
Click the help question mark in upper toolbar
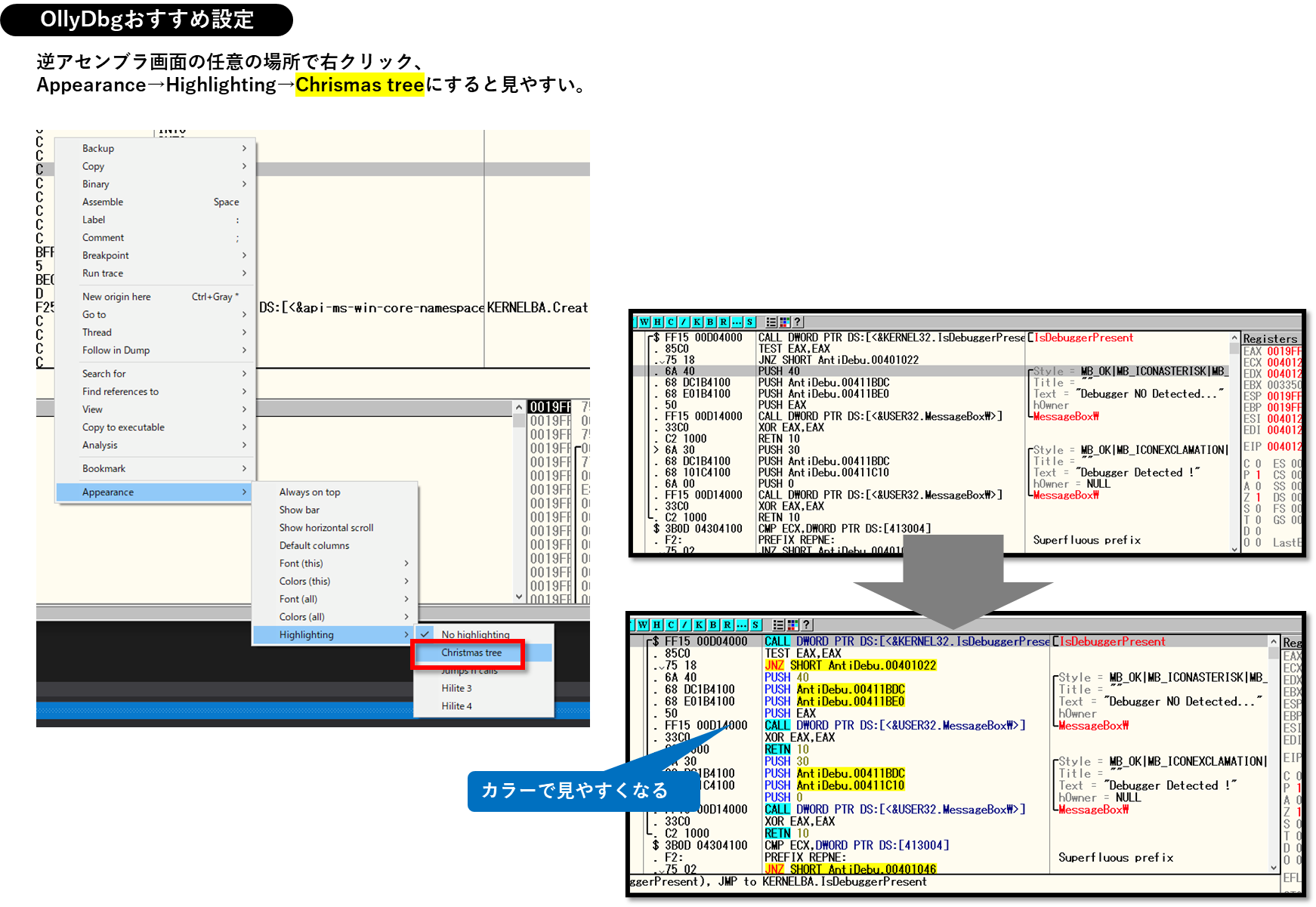(x=797, y=322)
